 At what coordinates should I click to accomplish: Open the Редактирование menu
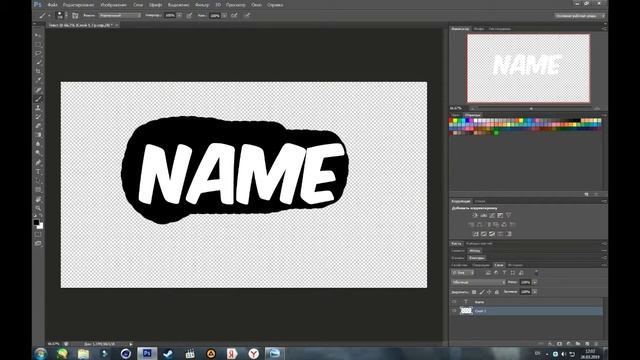(78, 5)
